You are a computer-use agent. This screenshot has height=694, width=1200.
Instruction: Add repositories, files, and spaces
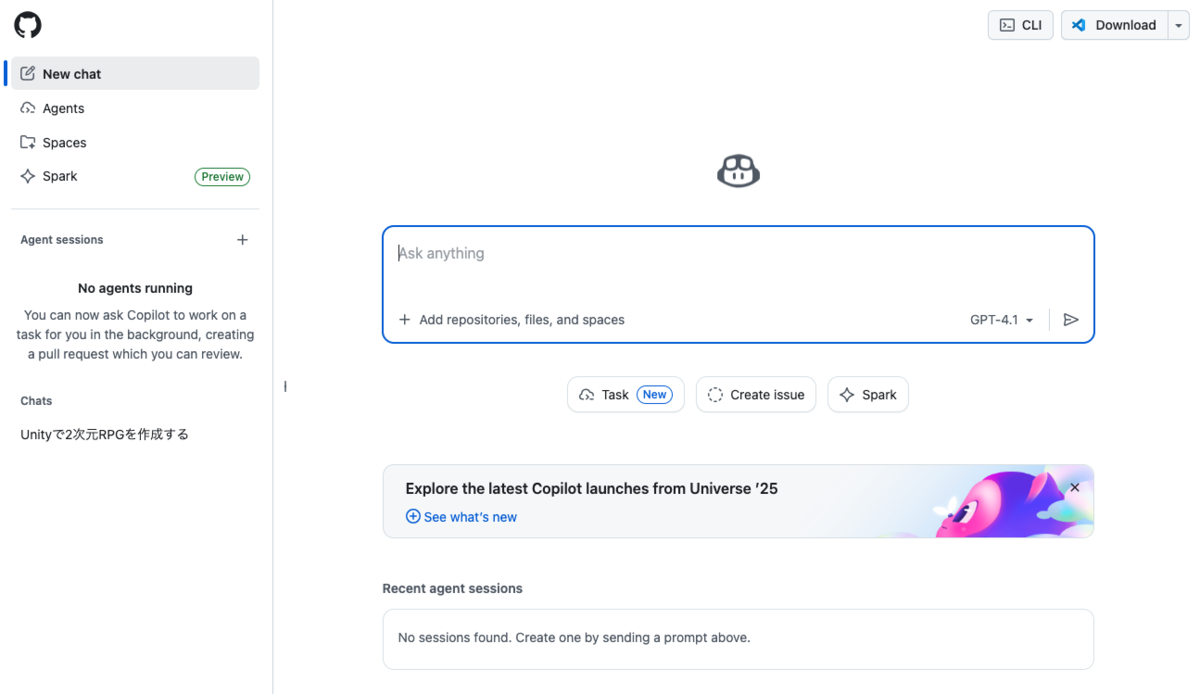pos(511,320)
